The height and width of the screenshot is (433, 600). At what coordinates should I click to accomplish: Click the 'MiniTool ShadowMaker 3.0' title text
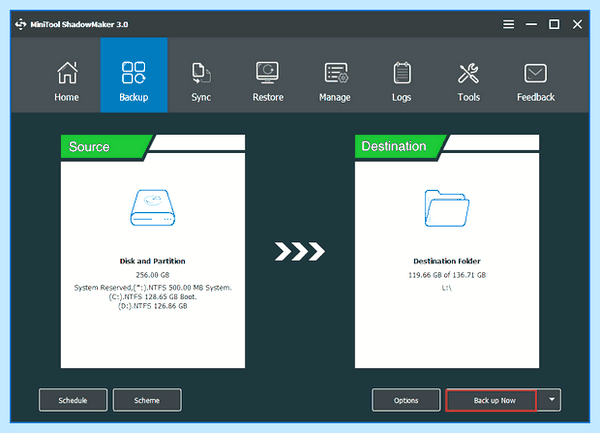(x=79, y=24)
